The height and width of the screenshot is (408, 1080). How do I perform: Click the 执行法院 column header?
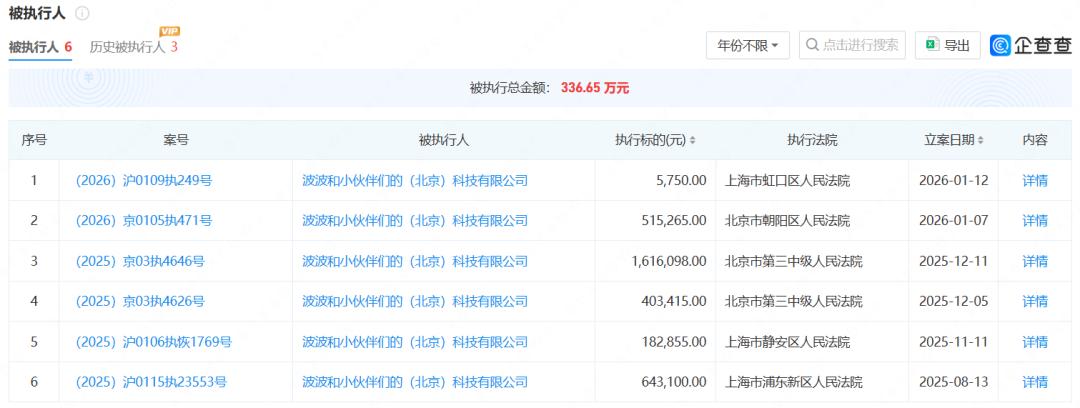[x=812, y=141]
